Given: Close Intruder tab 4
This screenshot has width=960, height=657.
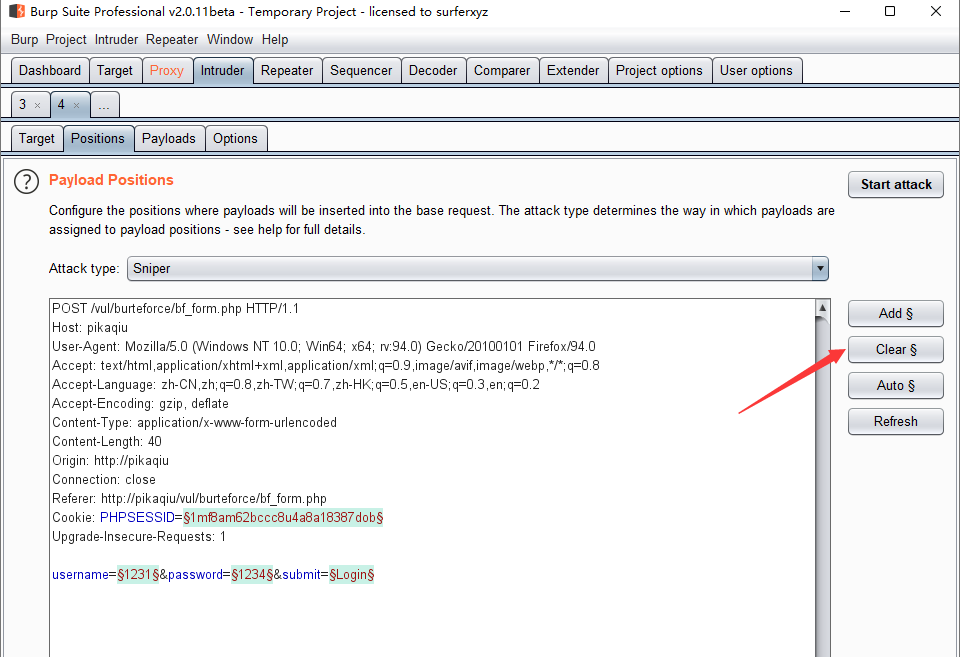Looking at the screenshot, I should click(x=77, y=105).
